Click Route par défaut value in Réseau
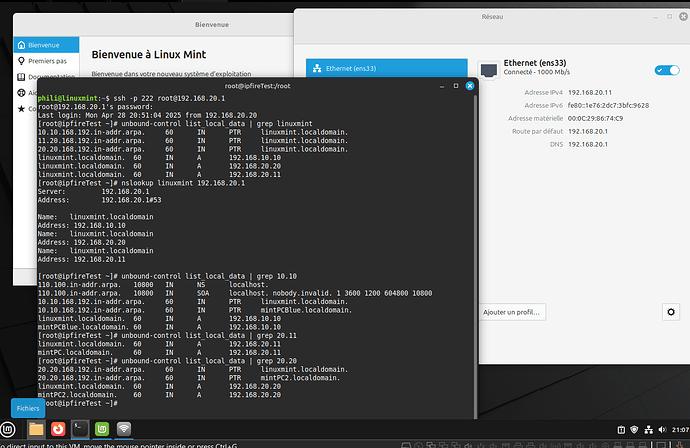Viewport: 690px width, 448px height. click(587, 131)
